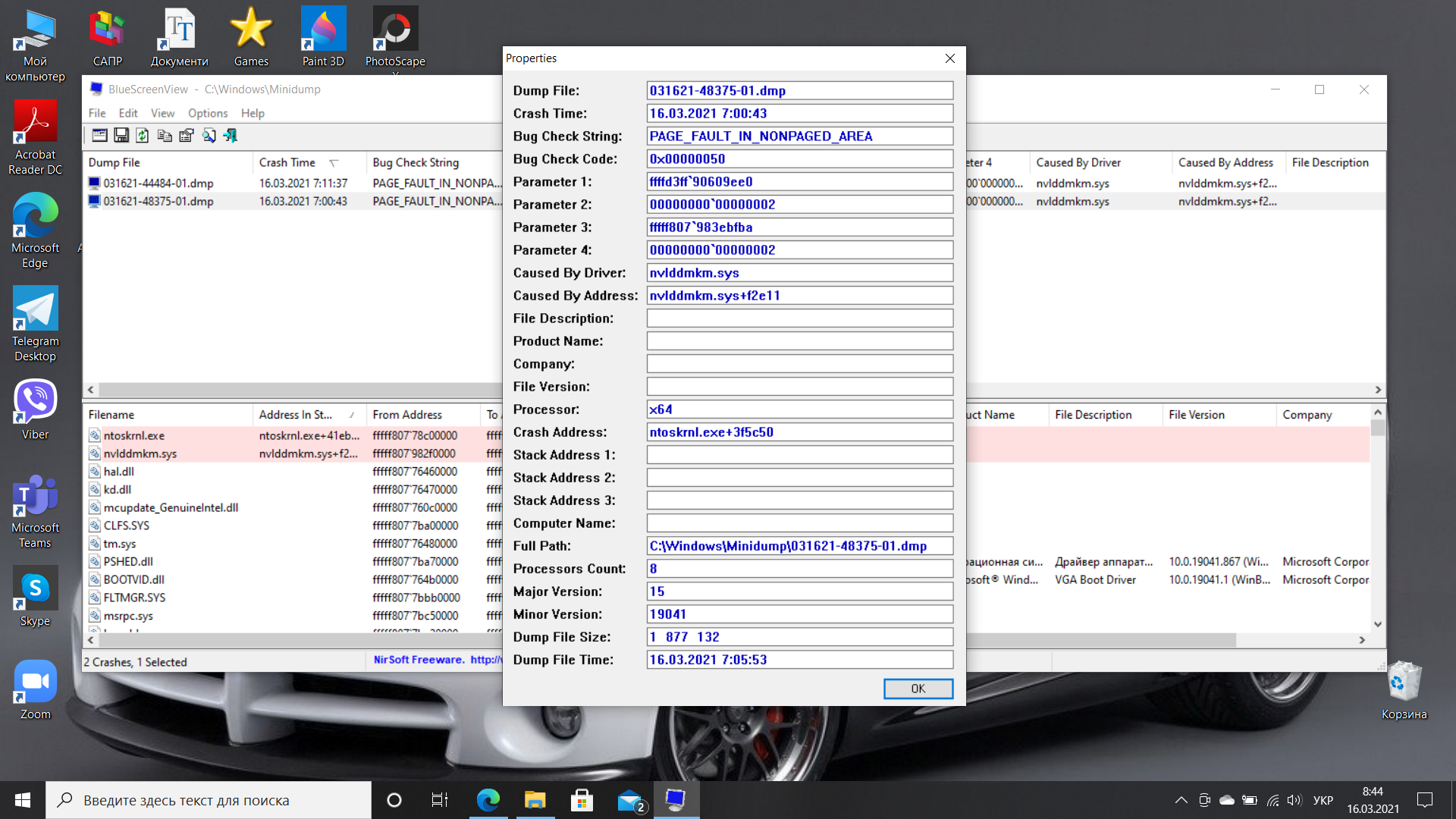Open Microsoft Store from the taskbar

tap(582, 800)
